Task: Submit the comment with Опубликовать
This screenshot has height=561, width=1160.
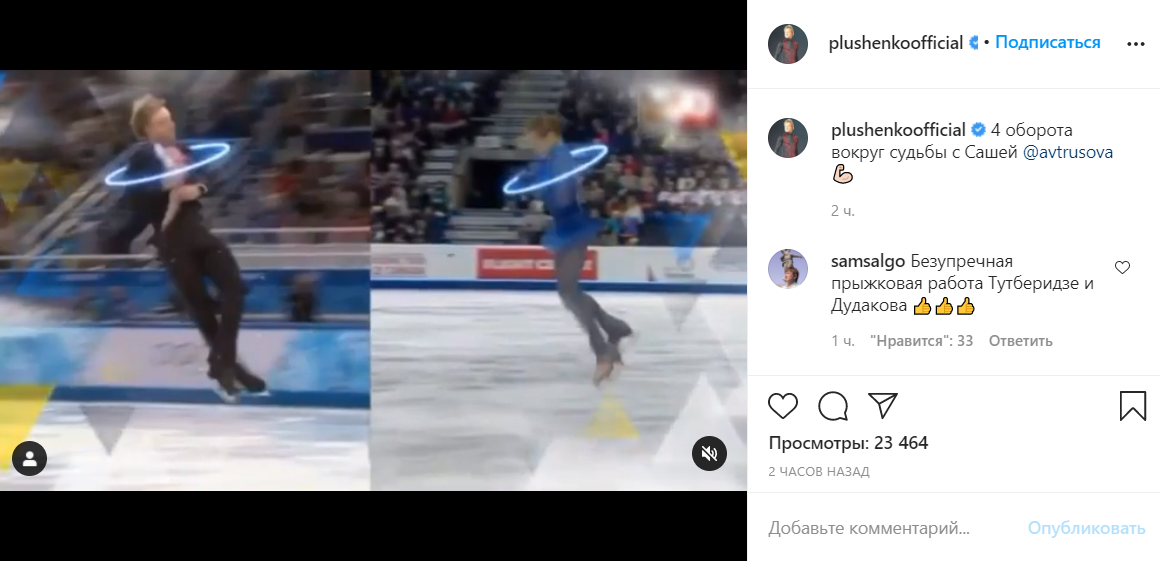Action: pos(1086,528)
